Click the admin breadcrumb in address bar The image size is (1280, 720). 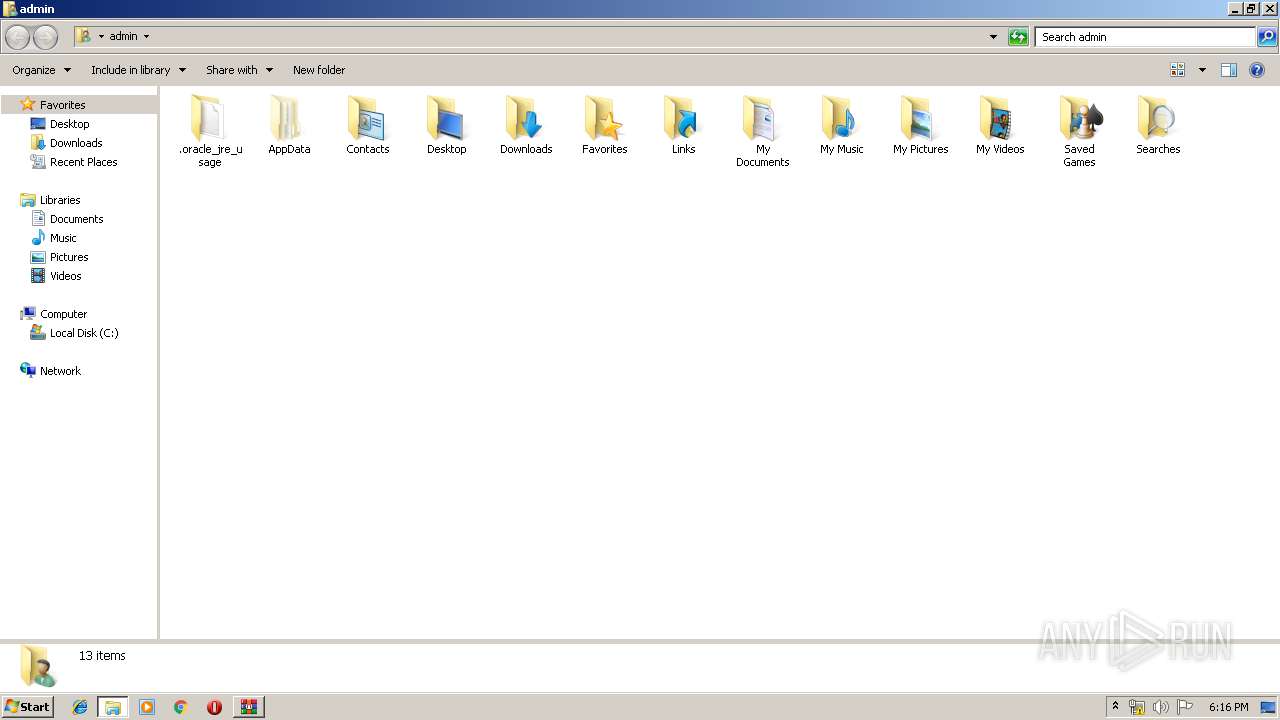[123, 37]
